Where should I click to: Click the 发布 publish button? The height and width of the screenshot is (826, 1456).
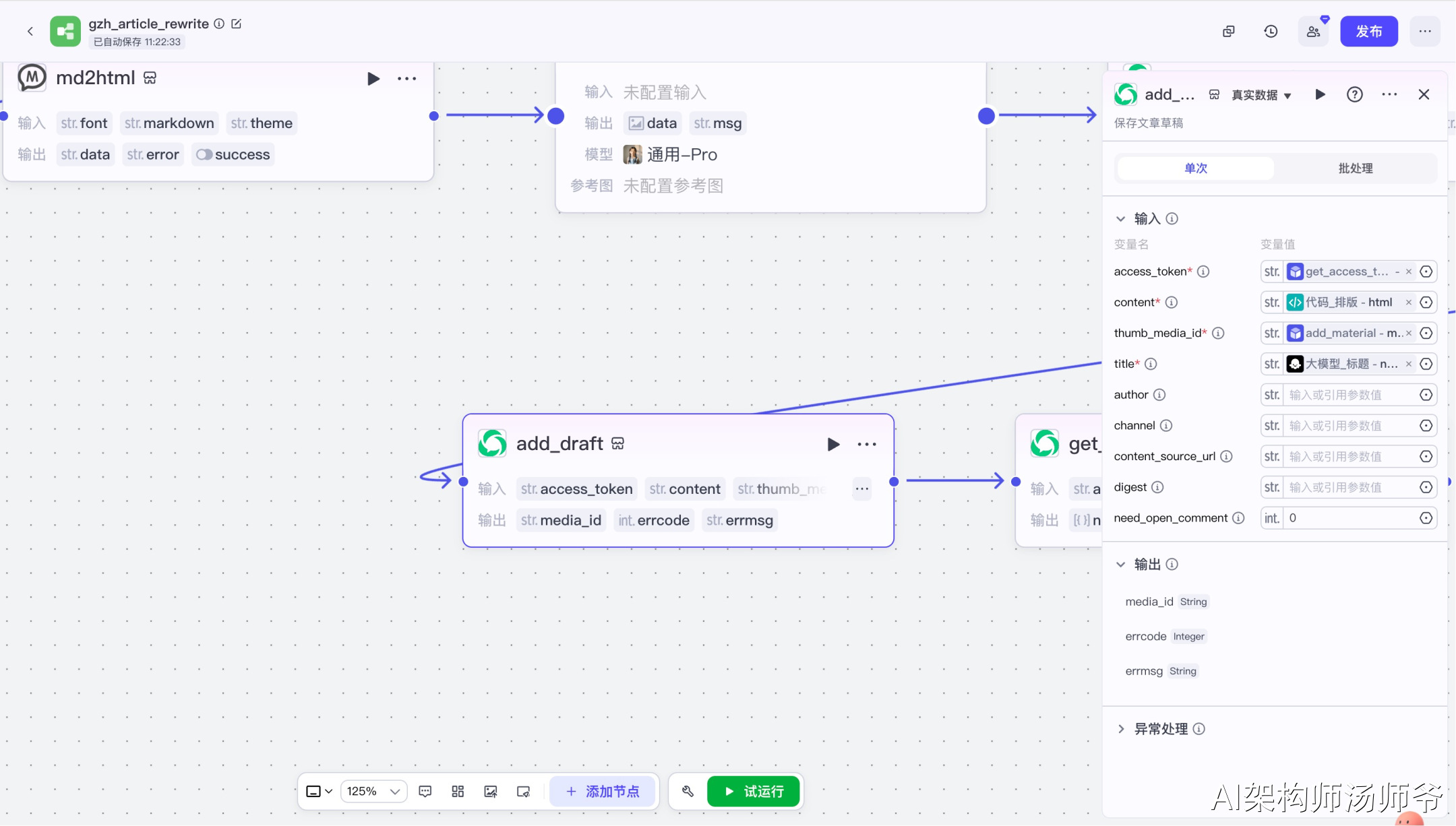pyautogui.click(x=1368, y=32)
